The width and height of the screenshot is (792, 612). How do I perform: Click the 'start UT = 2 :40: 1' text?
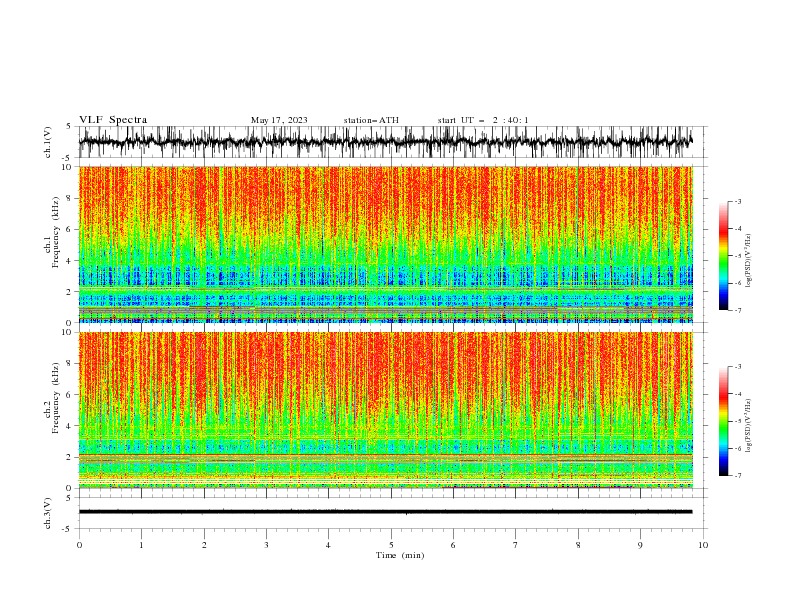coord(483,120)
